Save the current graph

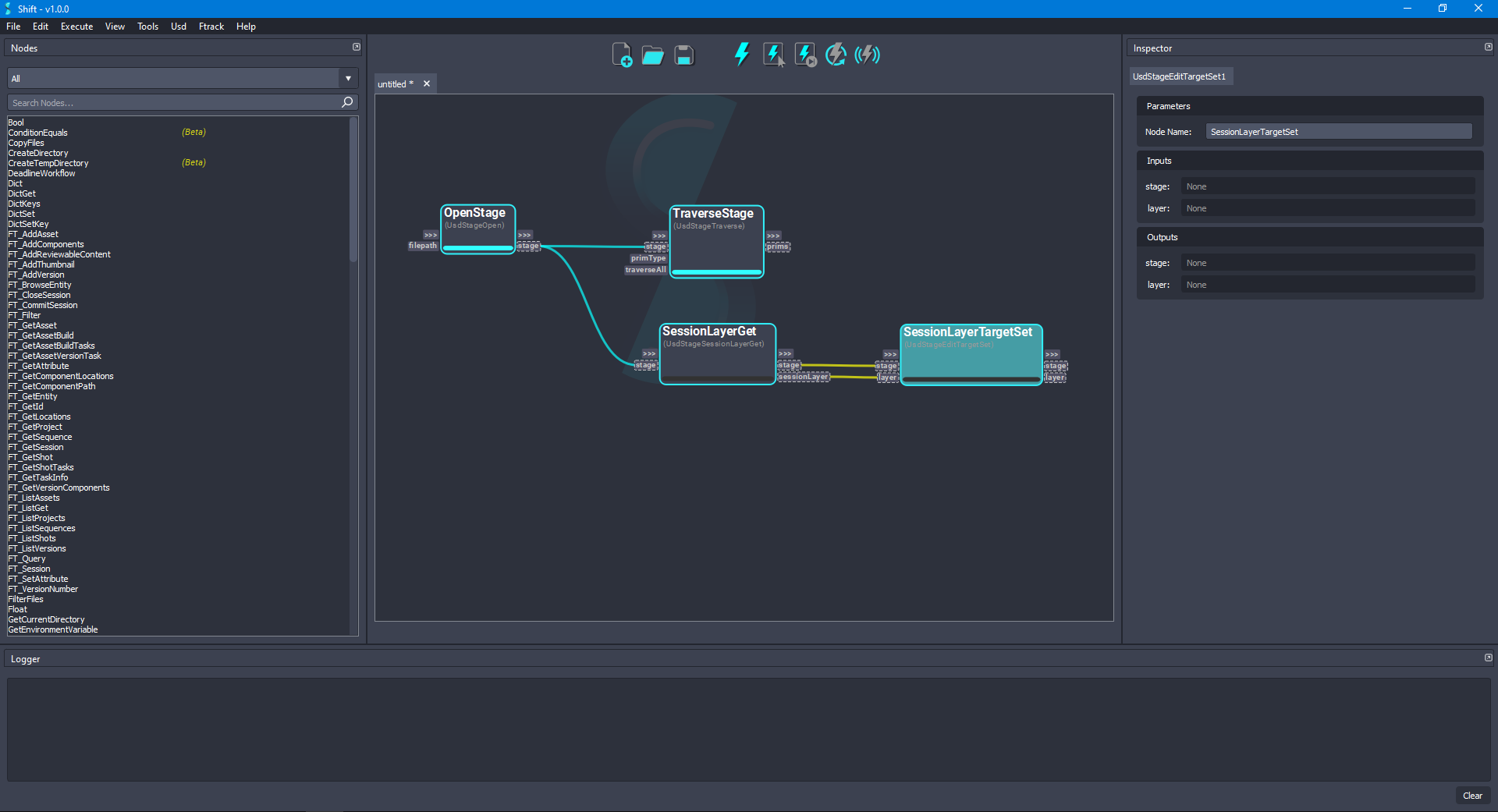coord(683,55)
